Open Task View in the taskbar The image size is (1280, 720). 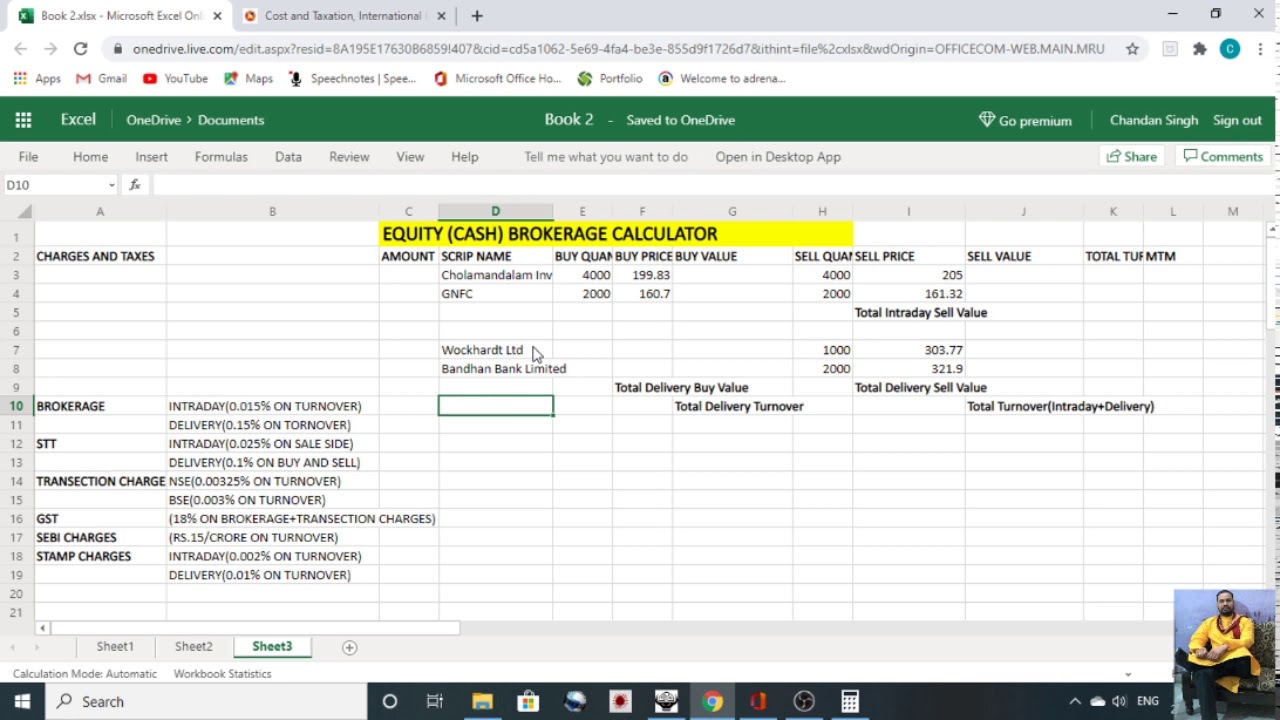tap(435, 701)
